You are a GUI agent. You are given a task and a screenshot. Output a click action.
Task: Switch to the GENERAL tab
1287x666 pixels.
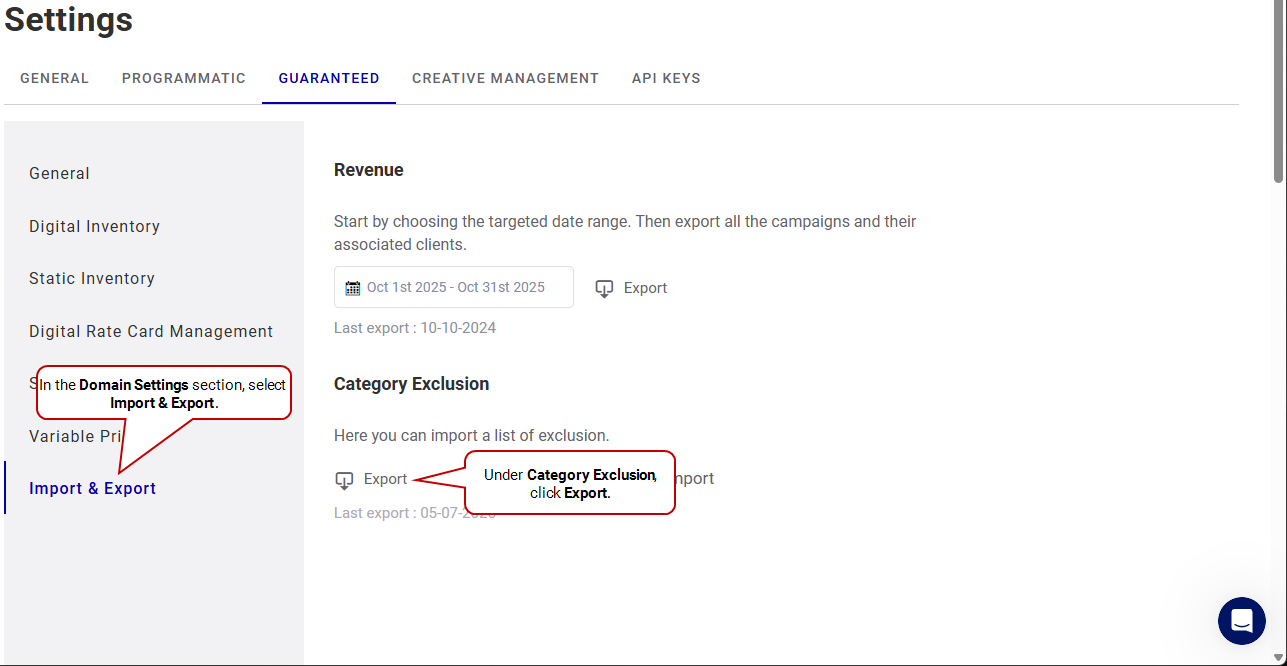click(54, 78)
